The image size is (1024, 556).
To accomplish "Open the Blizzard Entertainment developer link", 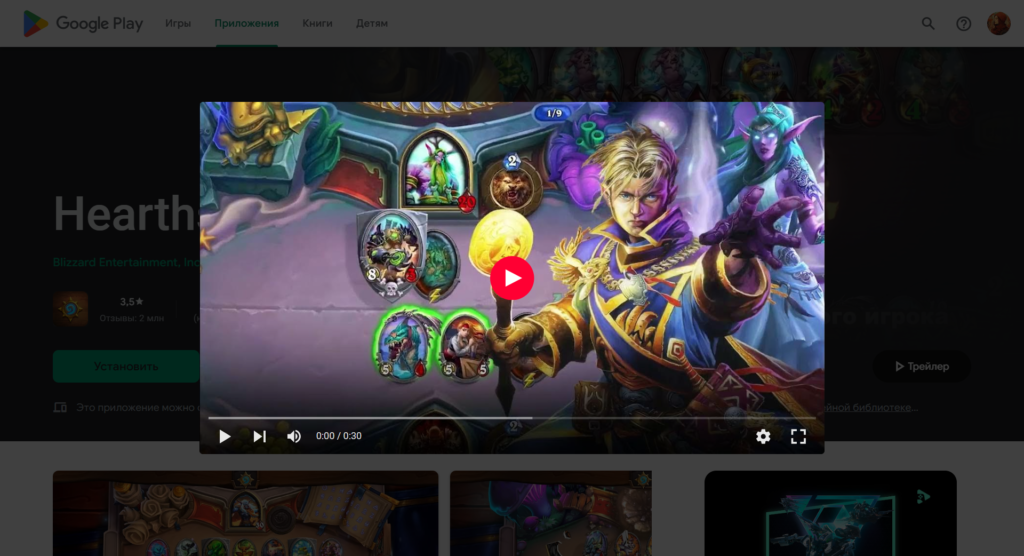I will (127, 262).
